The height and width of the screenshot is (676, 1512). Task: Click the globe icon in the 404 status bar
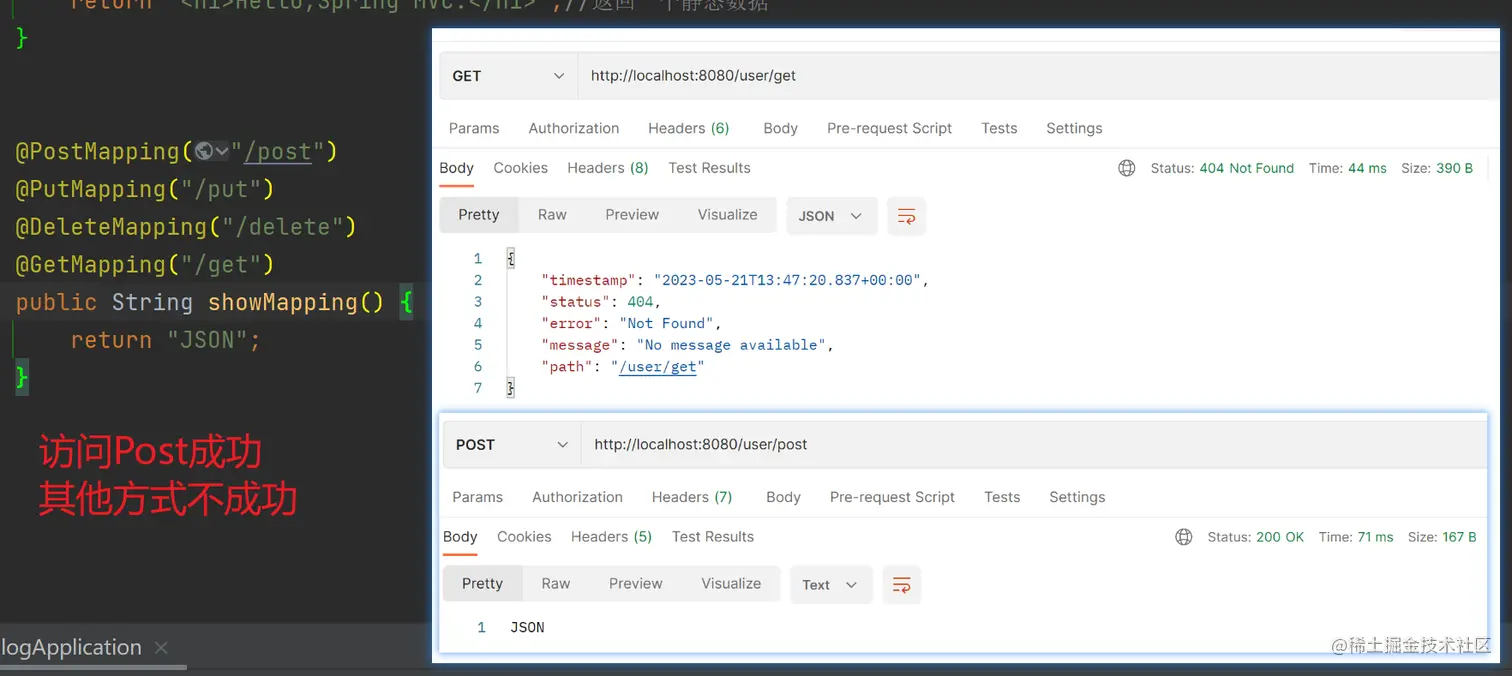(1127, 168)
